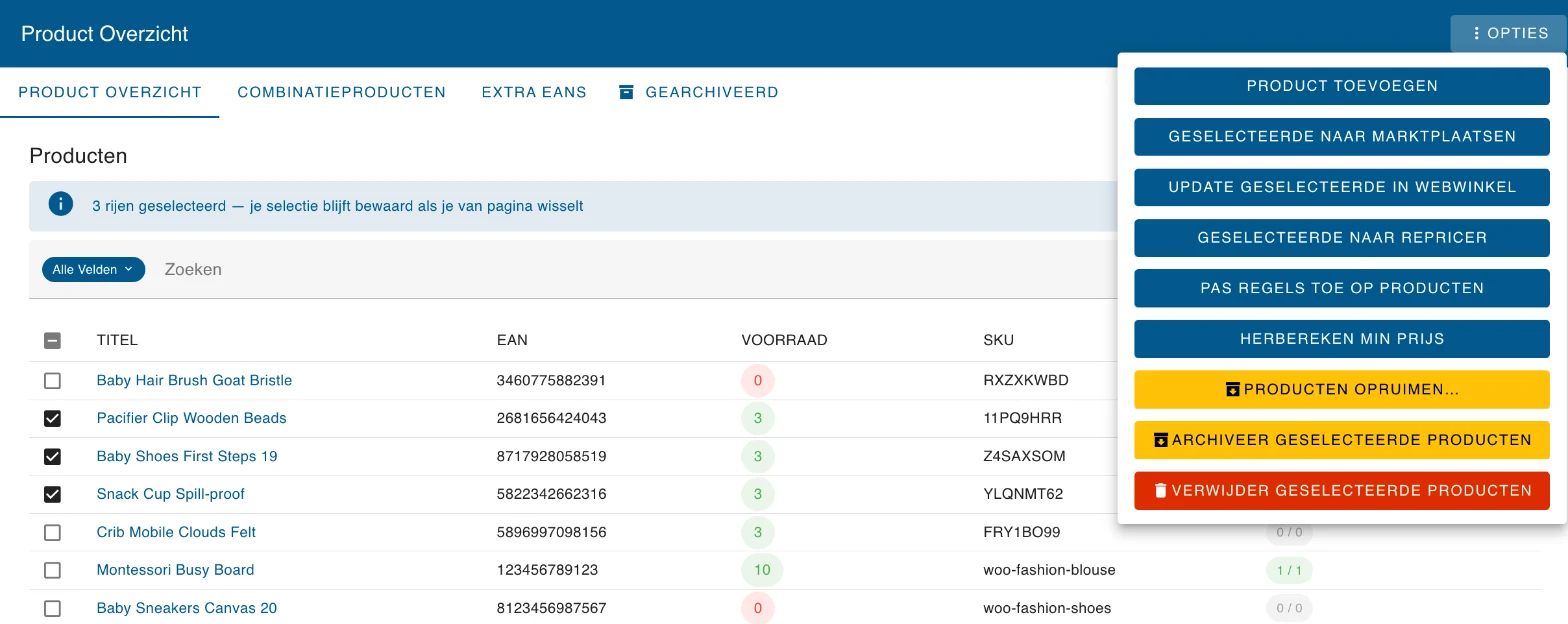
Task: Open the Baby Hair Brush Goat Bristle product
Action: (x=194, y=380)
